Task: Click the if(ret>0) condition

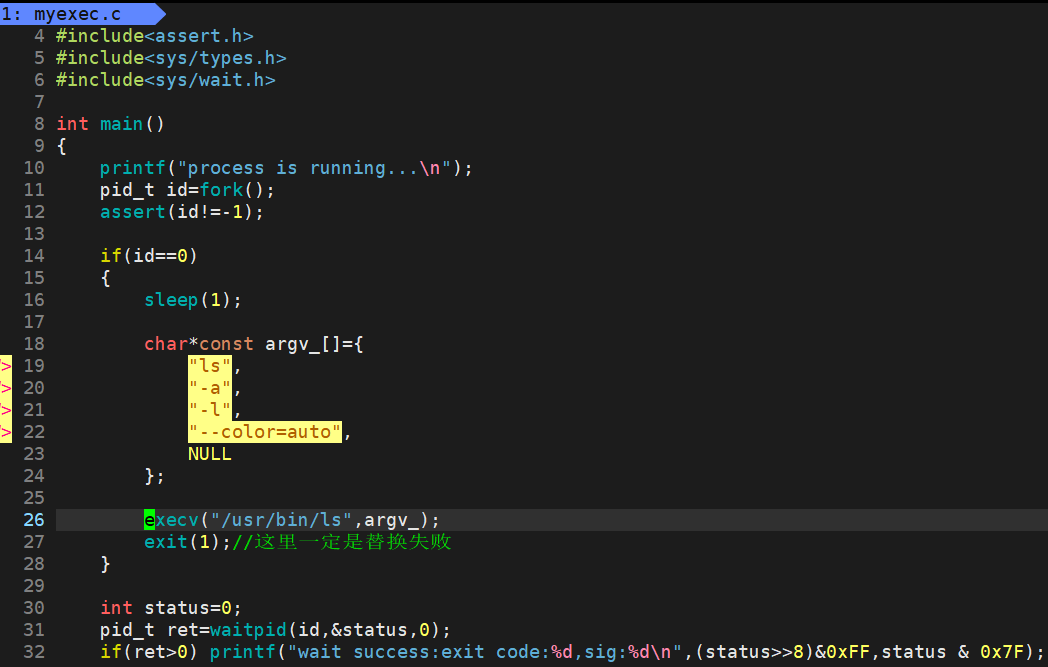Action: coord(149,652)
